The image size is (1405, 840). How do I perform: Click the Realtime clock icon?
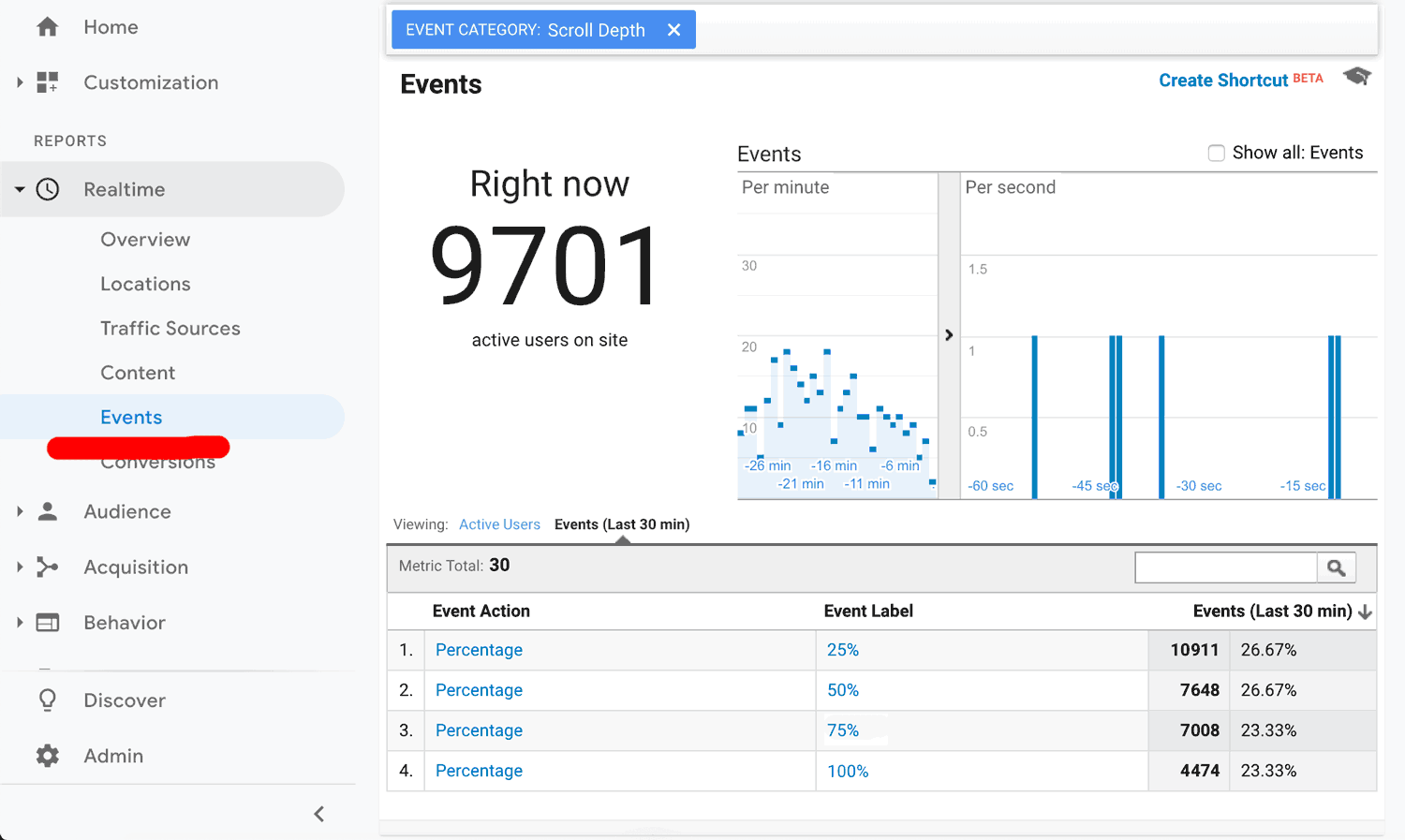pyautogui.click(x=48, y=189)
